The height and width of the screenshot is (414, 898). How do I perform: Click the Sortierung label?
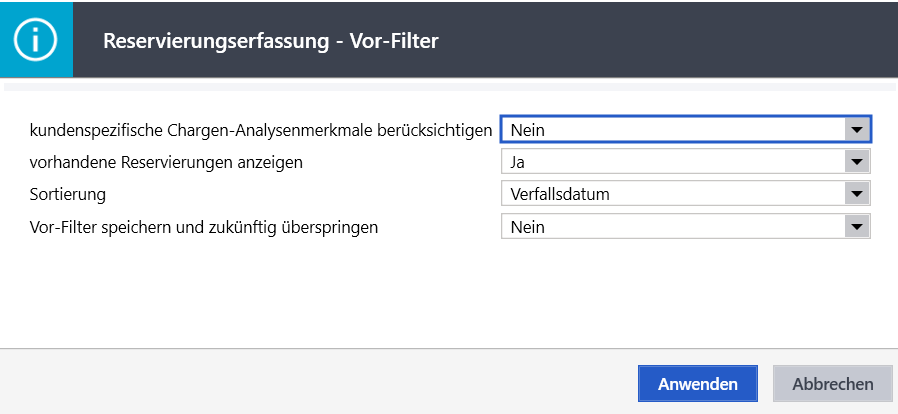68,194
